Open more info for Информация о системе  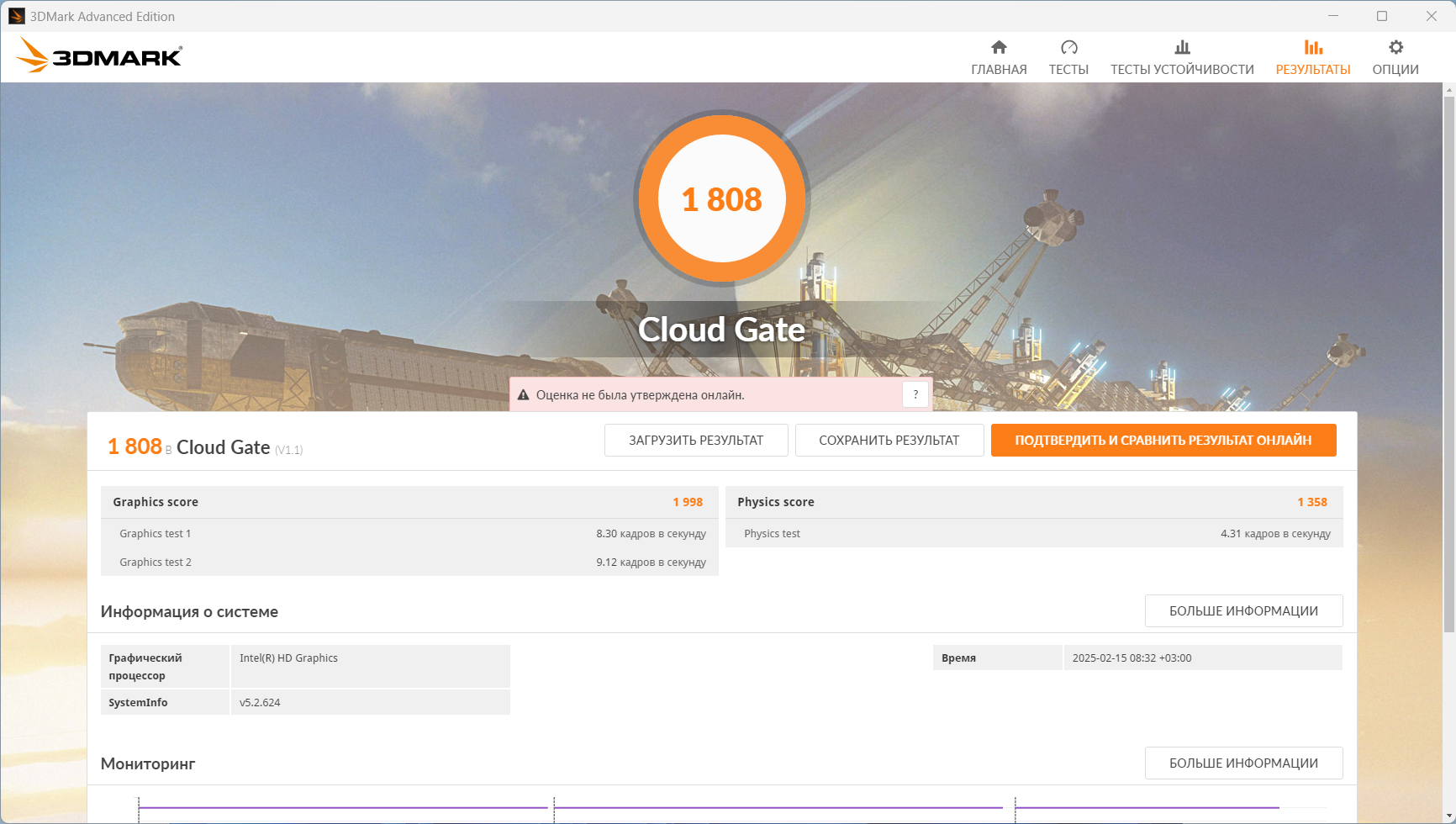point(1242,611)
